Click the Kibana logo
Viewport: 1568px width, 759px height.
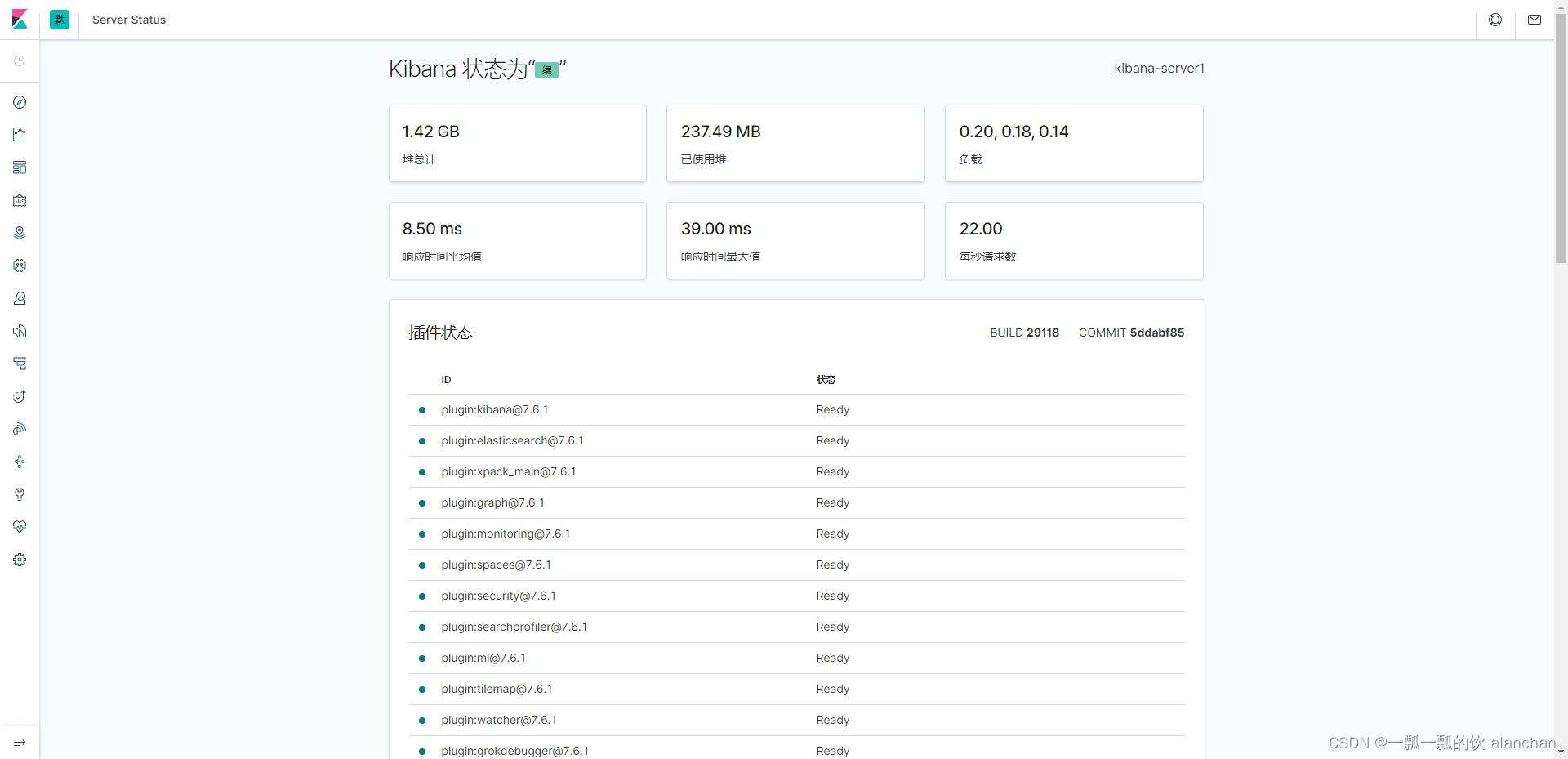point(20,20)
